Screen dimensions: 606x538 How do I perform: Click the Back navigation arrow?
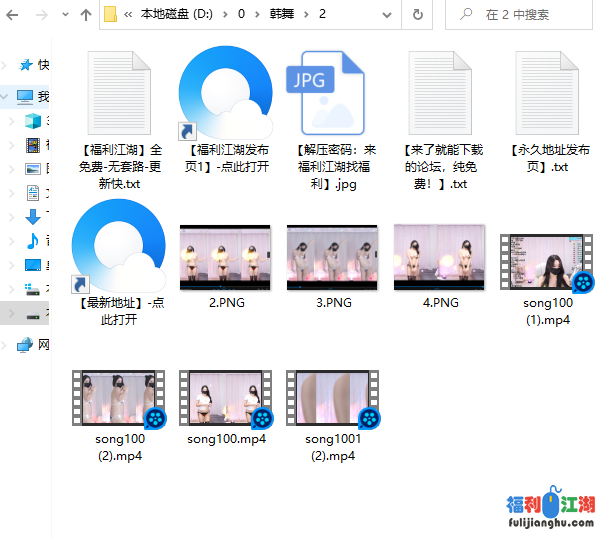click(x=13, y=15)
